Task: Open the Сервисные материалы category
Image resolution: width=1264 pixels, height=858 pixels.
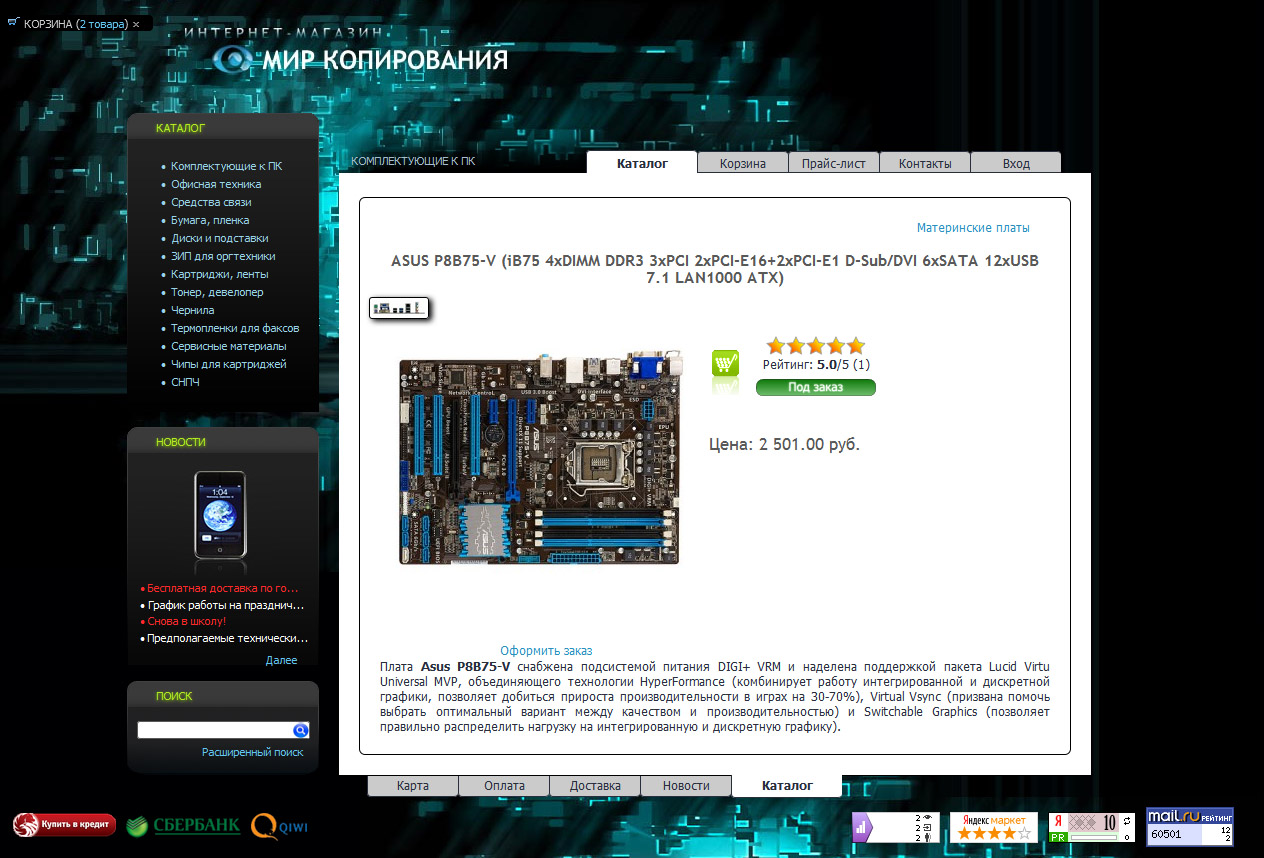Action: point(228,346)
